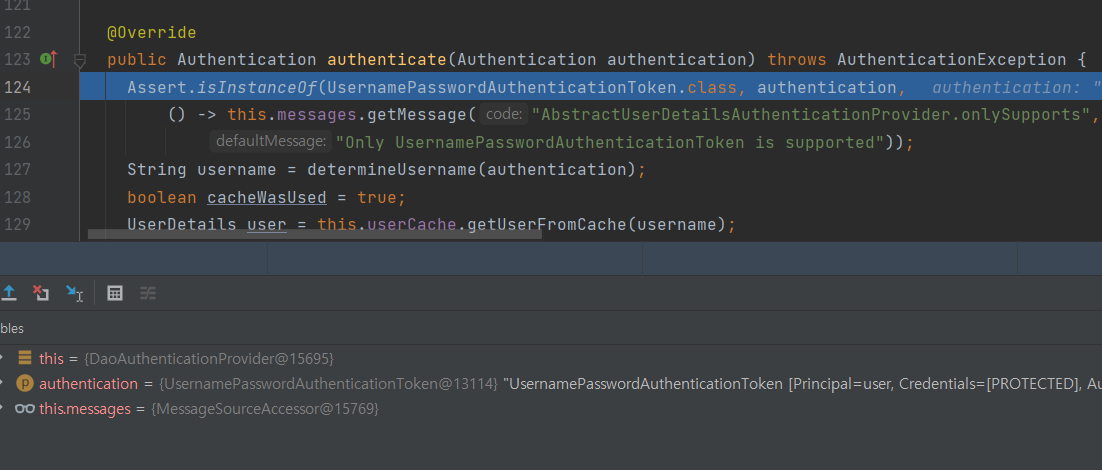Click {DaoAuthenticationProvider@15695} value
Screen dimensions: 1102x470
[x=208, y=358]
